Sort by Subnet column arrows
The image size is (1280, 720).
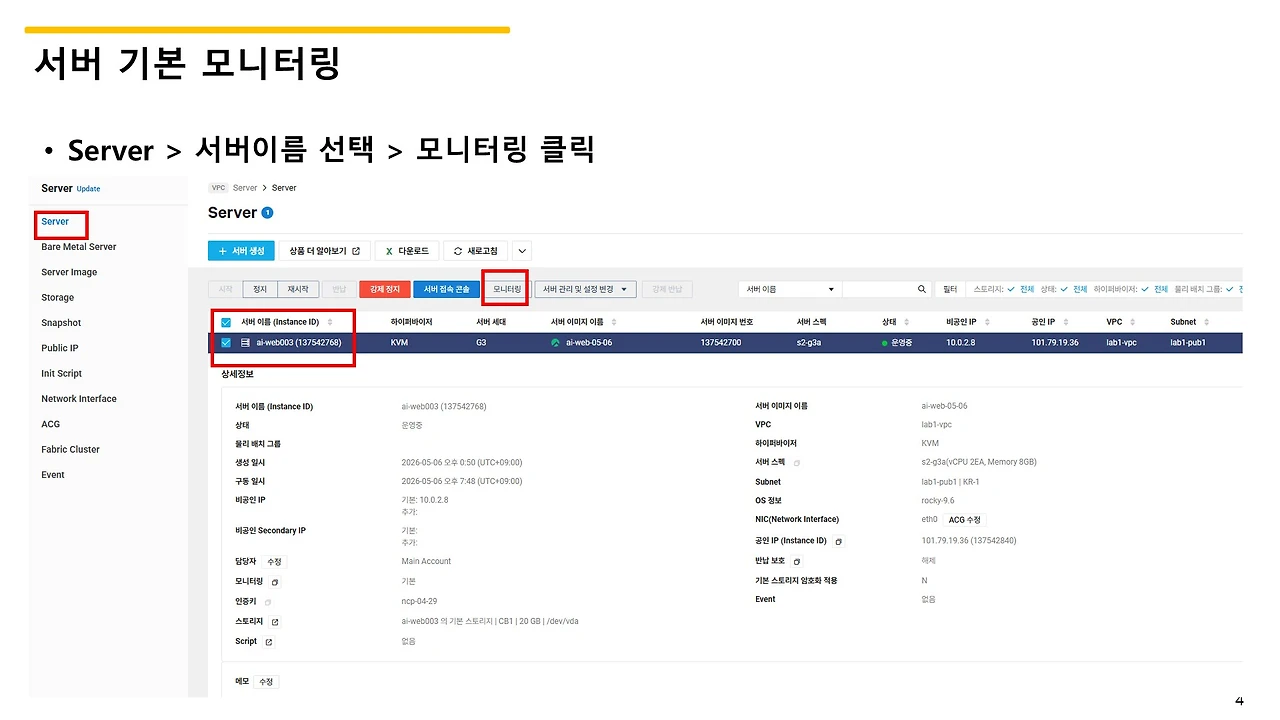pyautogui.click(x=1206, y=322)
